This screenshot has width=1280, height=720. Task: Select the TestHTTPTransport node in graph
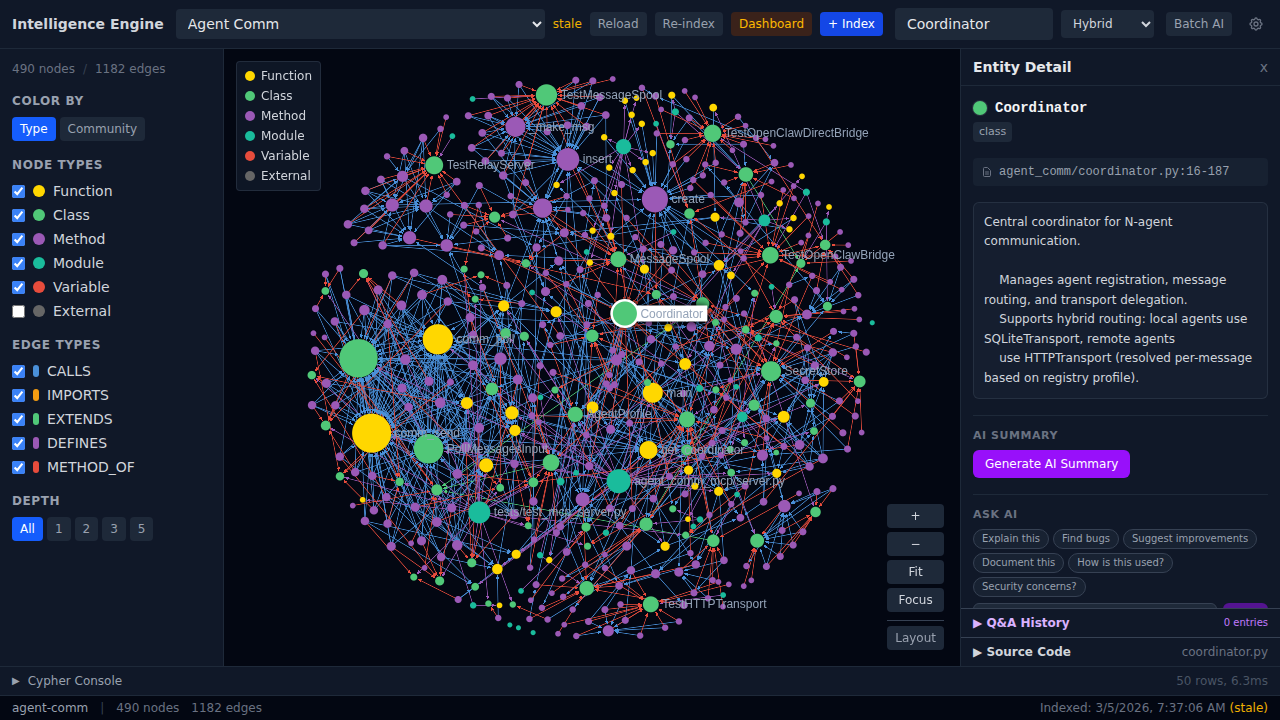tap(651, 604)
